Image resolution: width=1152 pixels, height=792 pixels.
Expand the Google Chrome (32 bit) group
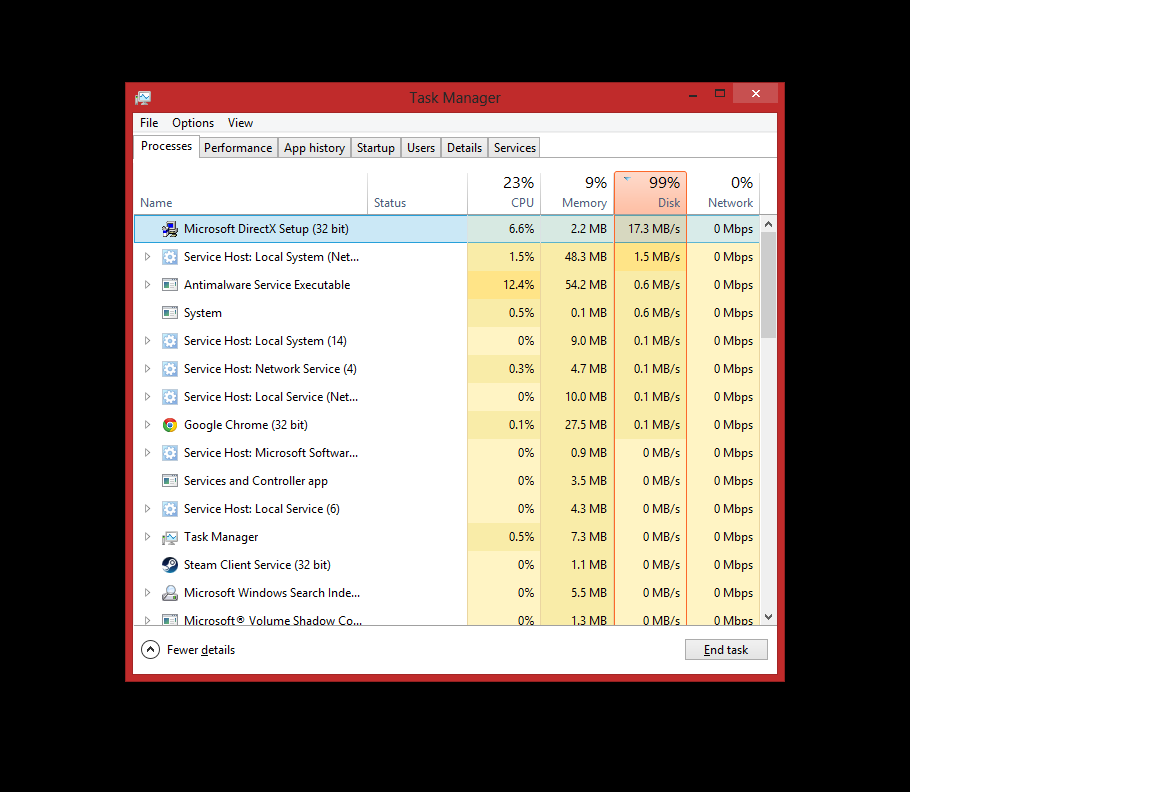click(147, 425)
